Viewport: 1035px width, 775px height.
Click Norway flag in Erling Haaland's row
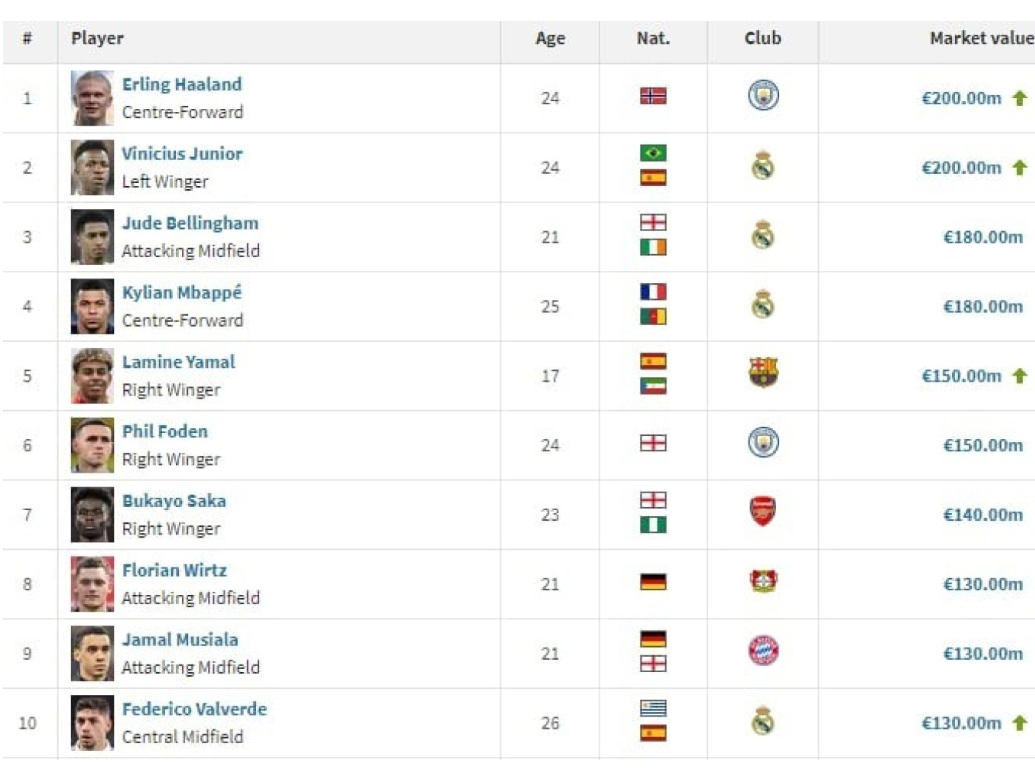click(653, 96)
